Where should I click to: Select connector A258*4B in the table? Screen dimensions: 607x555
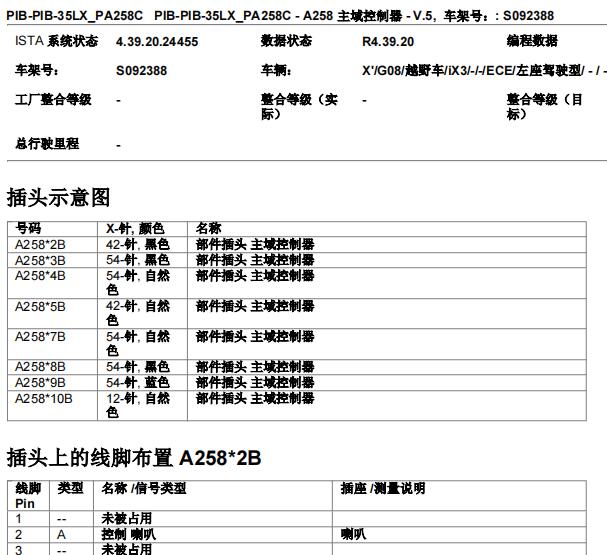(40, 276)
